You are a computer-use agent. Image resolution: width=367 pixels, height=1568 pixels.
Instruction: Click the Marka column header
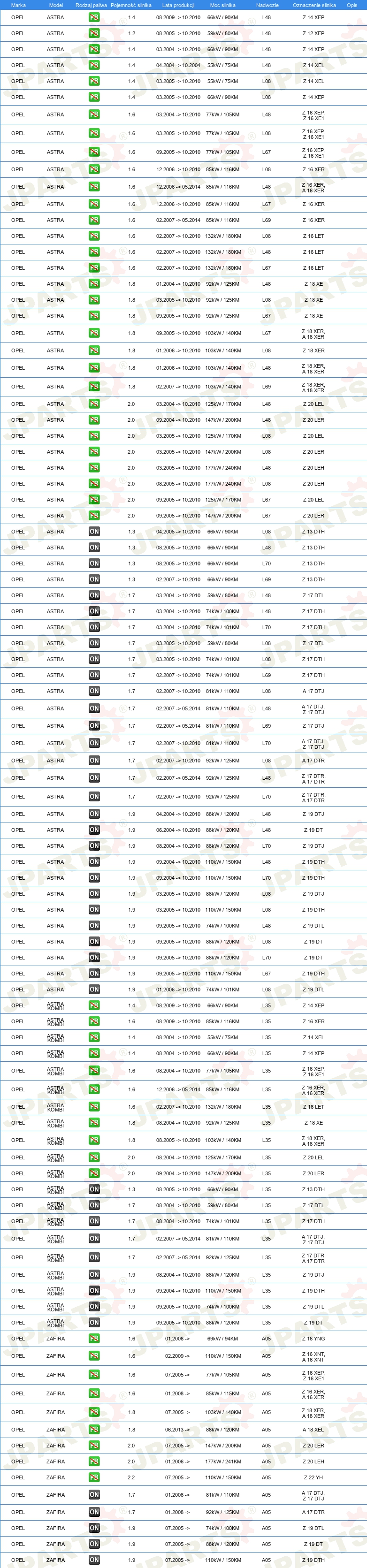(18, 5)
